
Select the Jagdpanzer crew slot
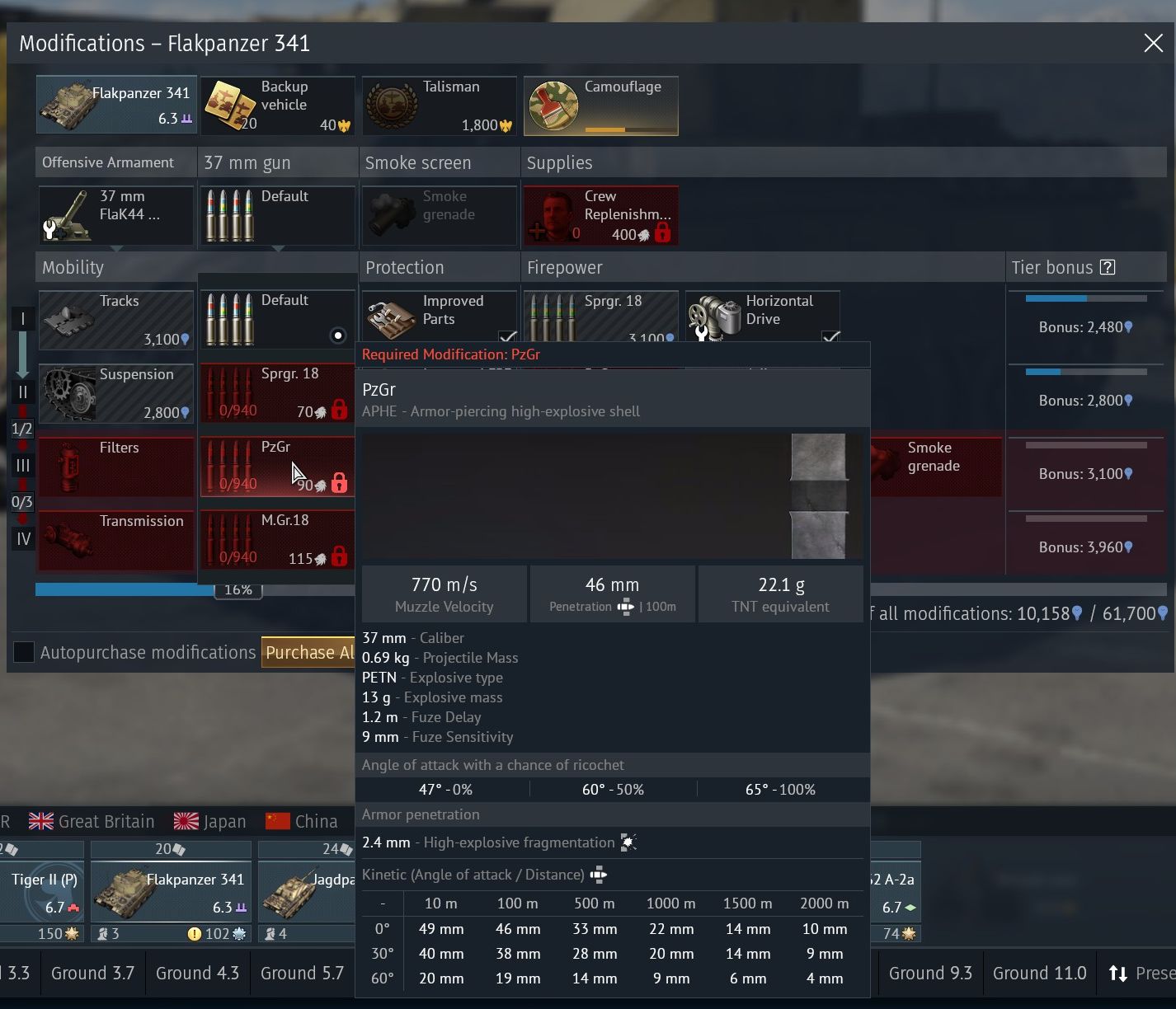click(x=307, y=892)
